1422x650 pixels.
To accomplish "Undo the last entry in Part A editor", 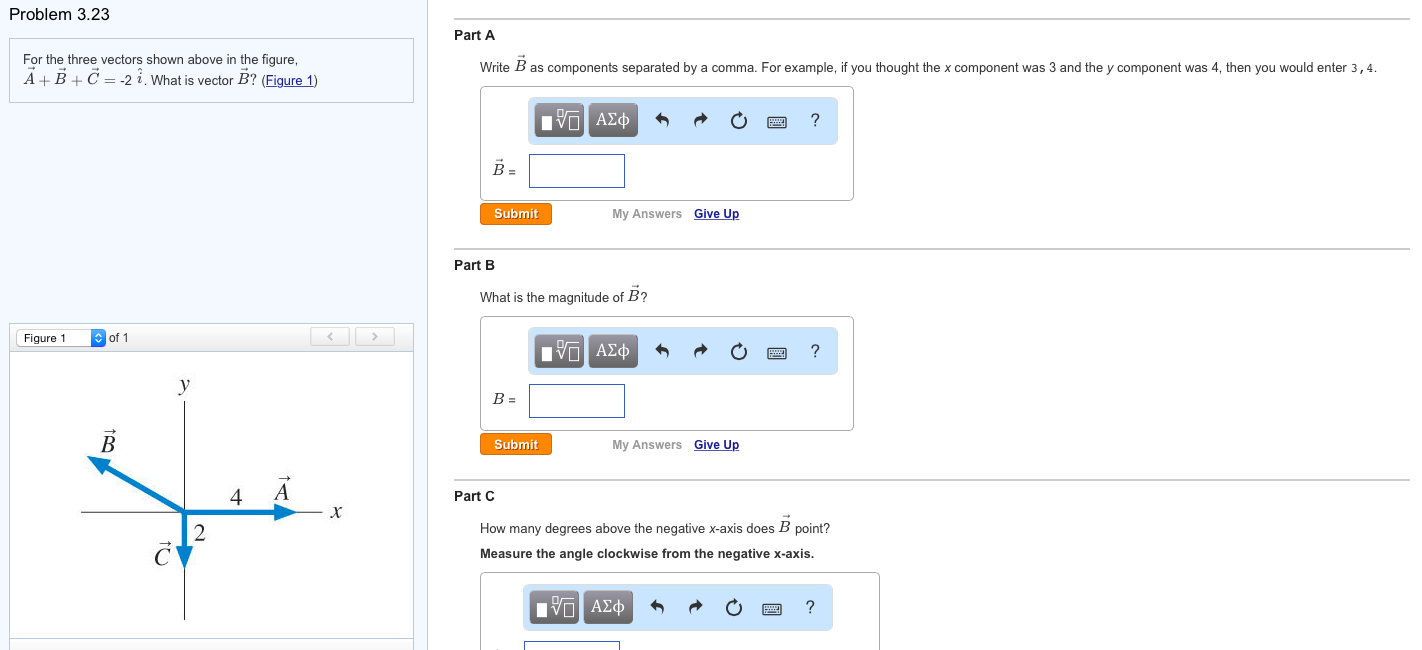I will [x=661, y=119].
